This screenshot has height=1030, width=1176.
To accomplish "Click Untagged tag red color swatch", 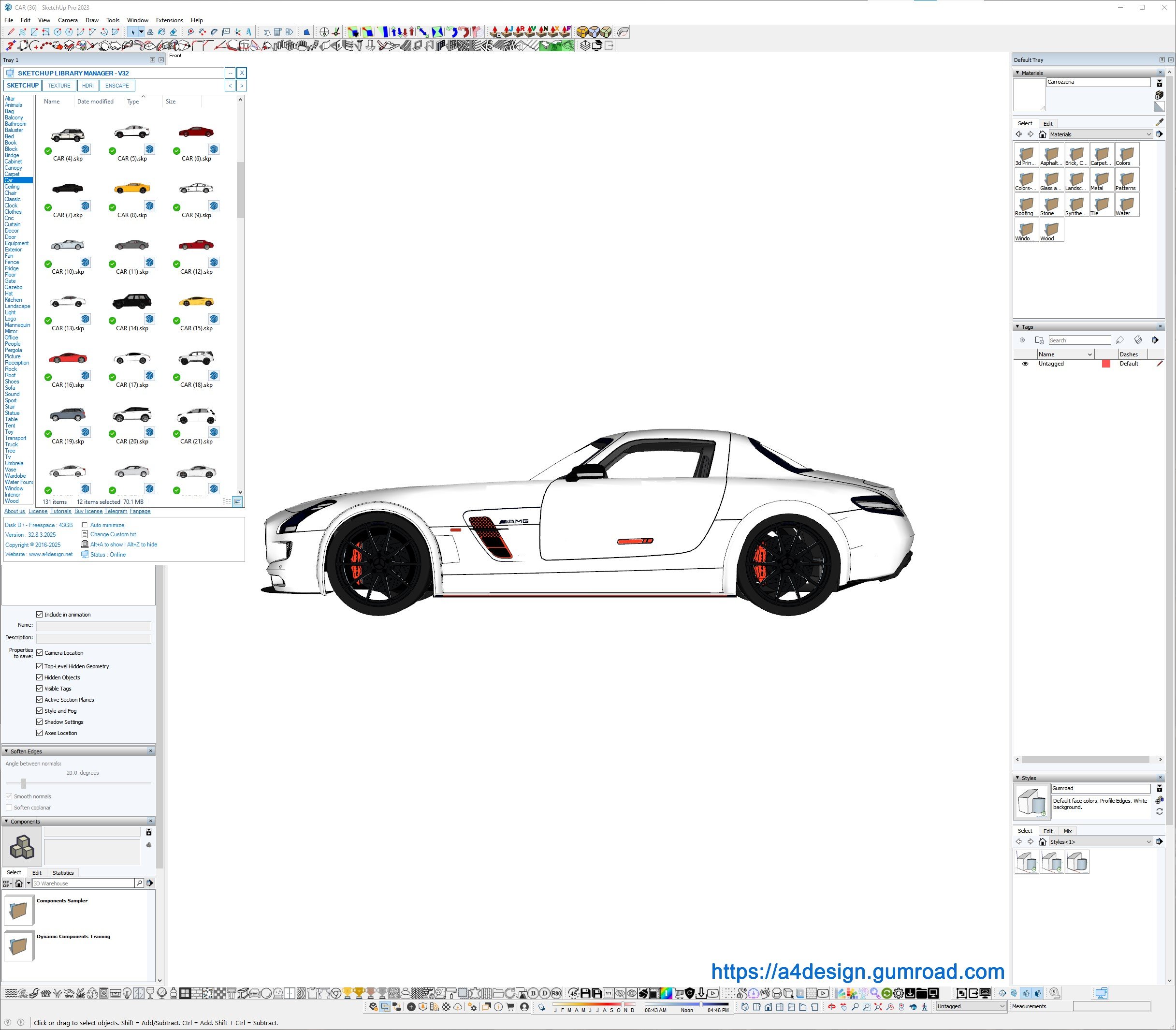I will click(x=1106, y=364).
